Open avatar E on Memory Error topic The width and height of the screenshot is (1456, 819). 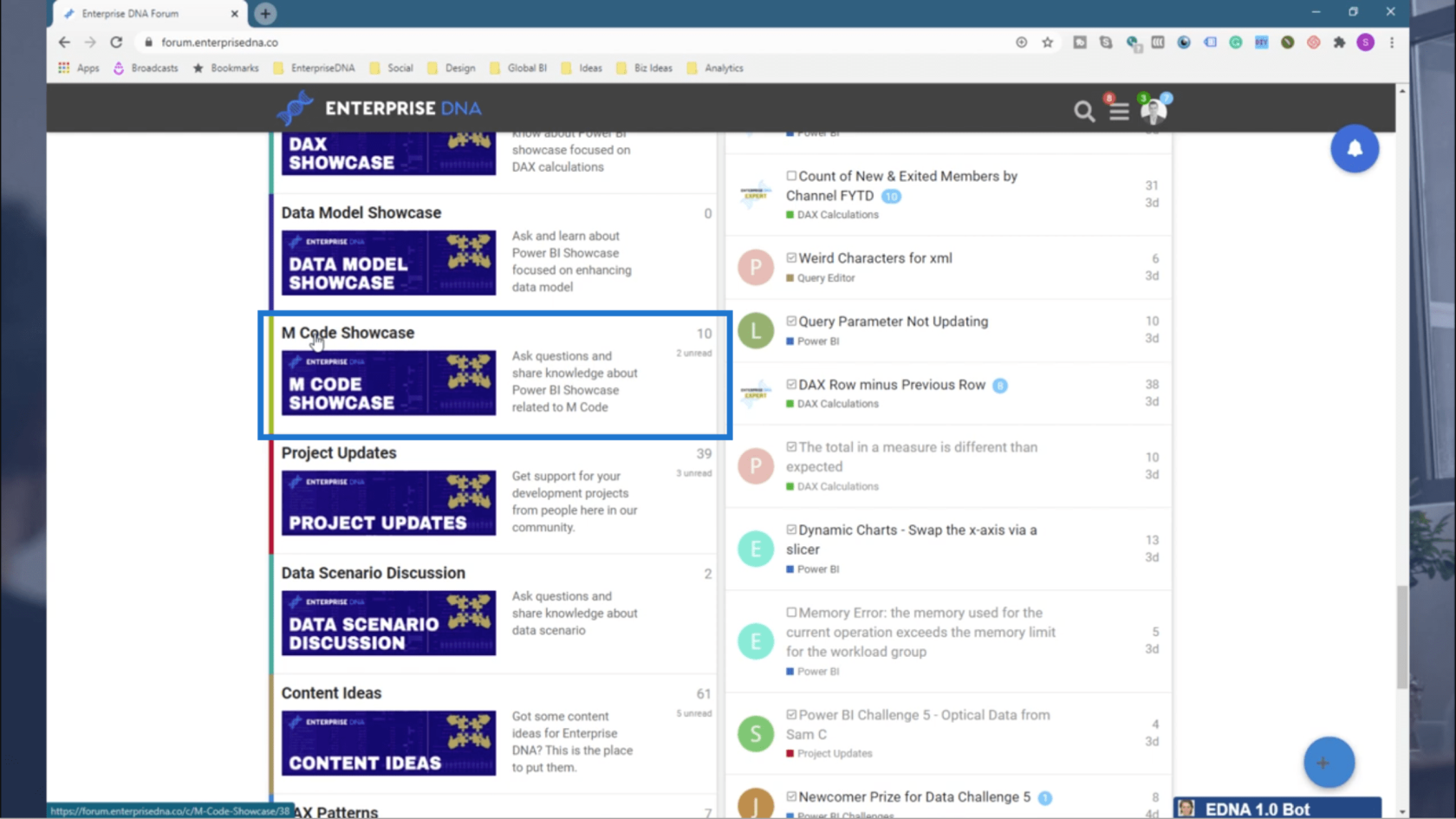(756, 641)
